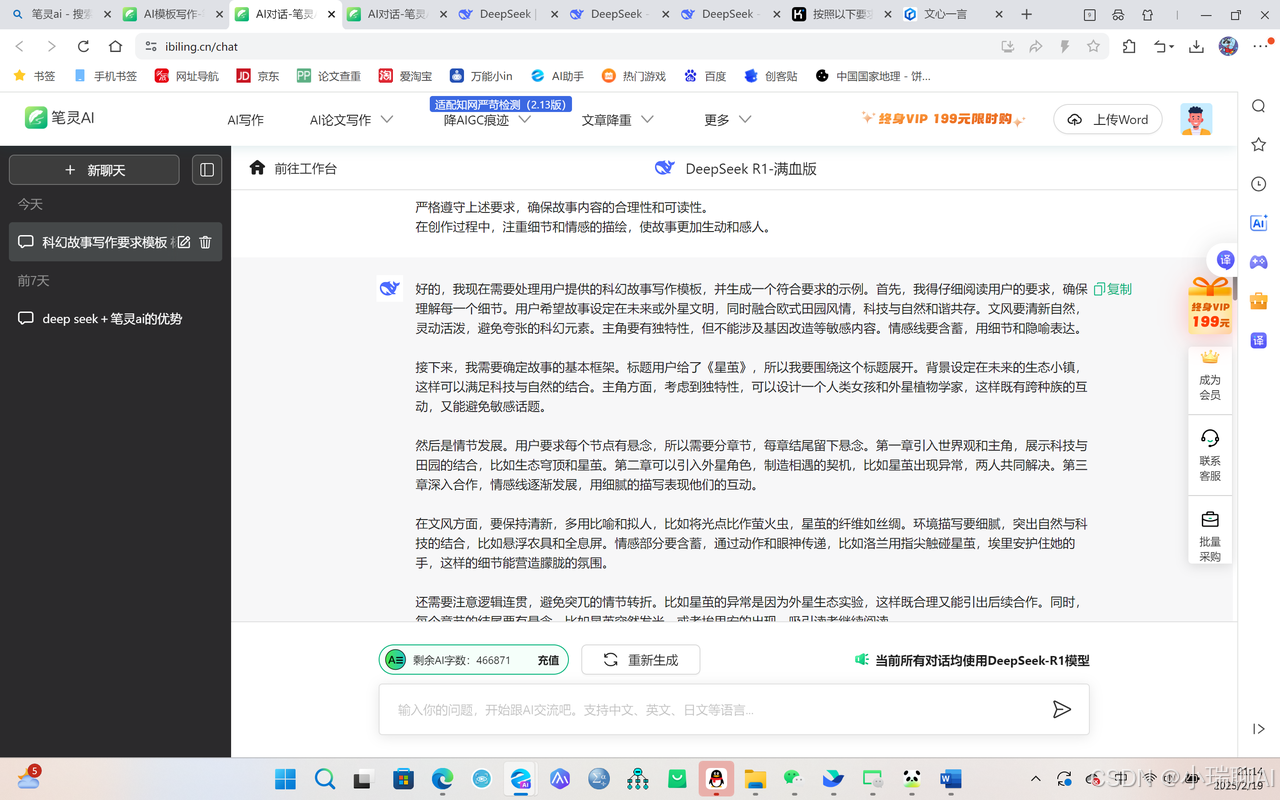Edit the 科幻故事写作要求模板 chat title

point(184,242)
